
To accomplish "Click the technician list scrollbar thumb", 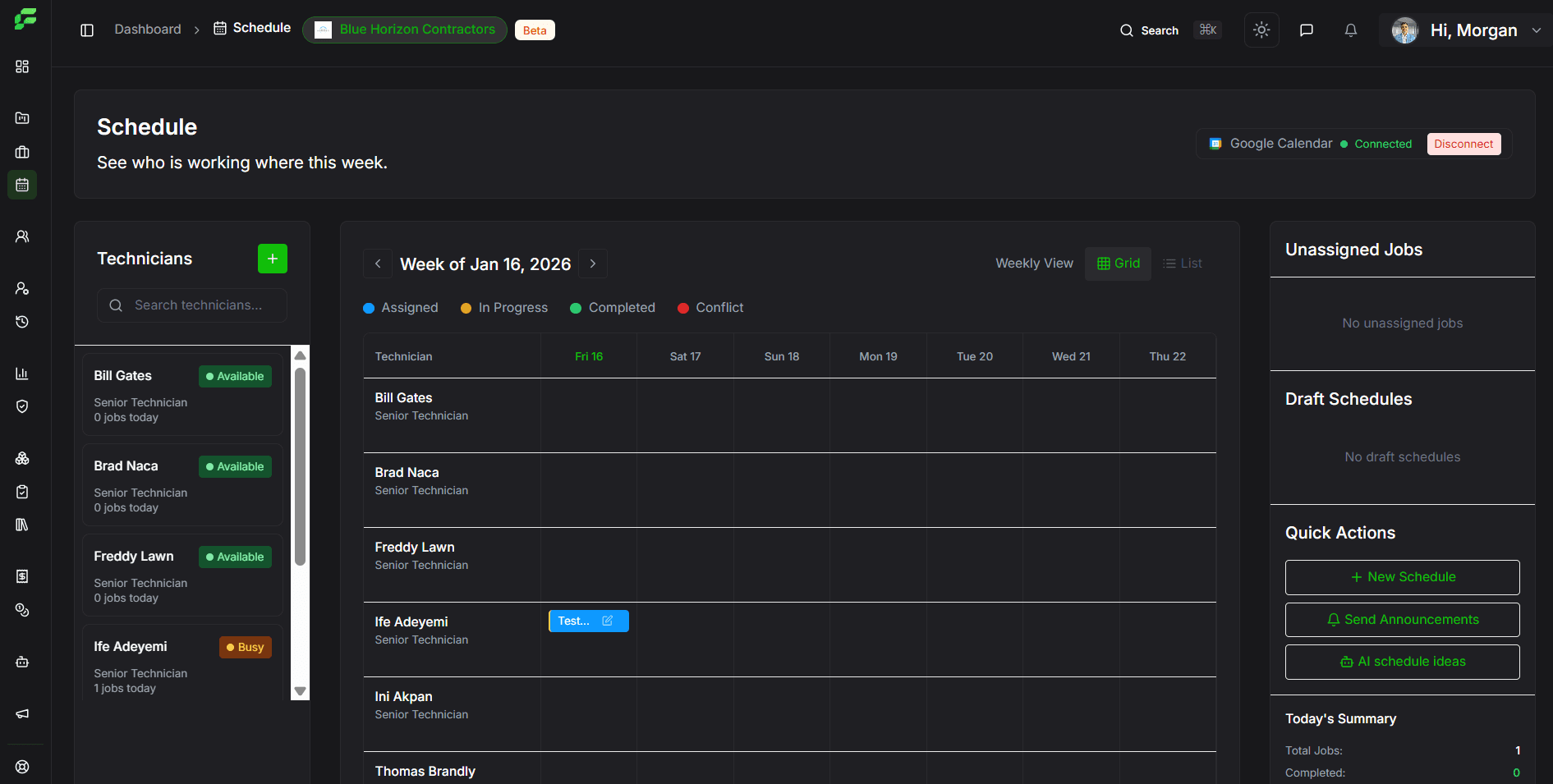I will tap(301, 466).
